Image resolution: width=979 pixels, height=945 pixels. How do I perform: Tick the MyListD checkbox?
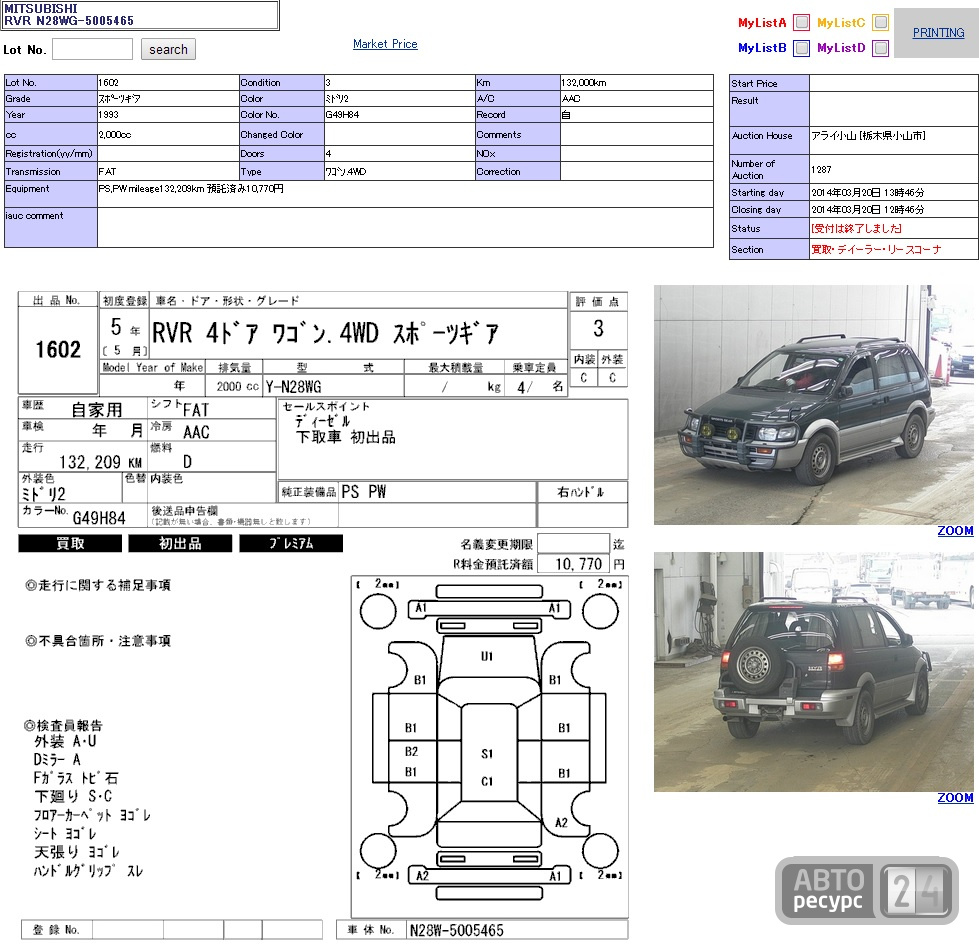coord(880,48)
